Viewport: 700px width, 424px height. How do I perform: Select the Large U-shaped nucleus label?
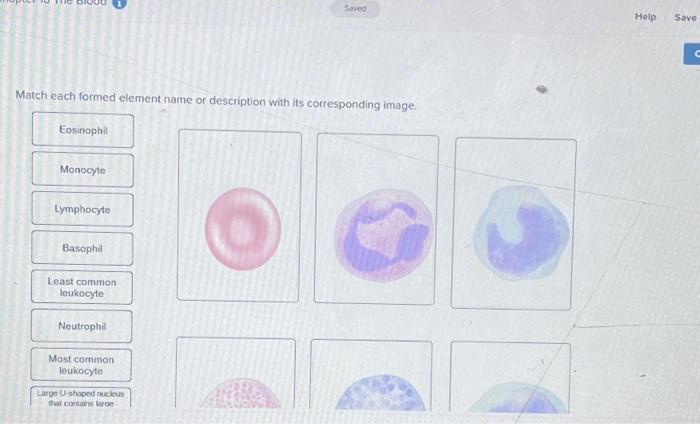click(80, 397)
